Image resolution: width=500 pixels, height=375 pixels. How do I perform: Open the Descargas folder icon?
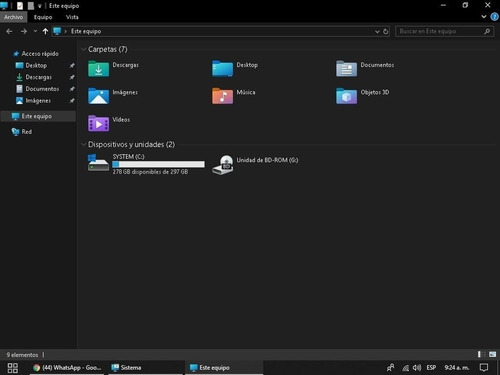pos(98,69)
